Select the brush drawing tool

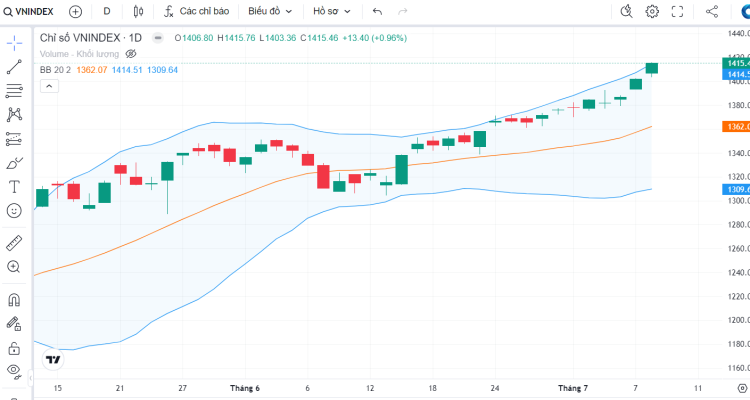(14, 163)
